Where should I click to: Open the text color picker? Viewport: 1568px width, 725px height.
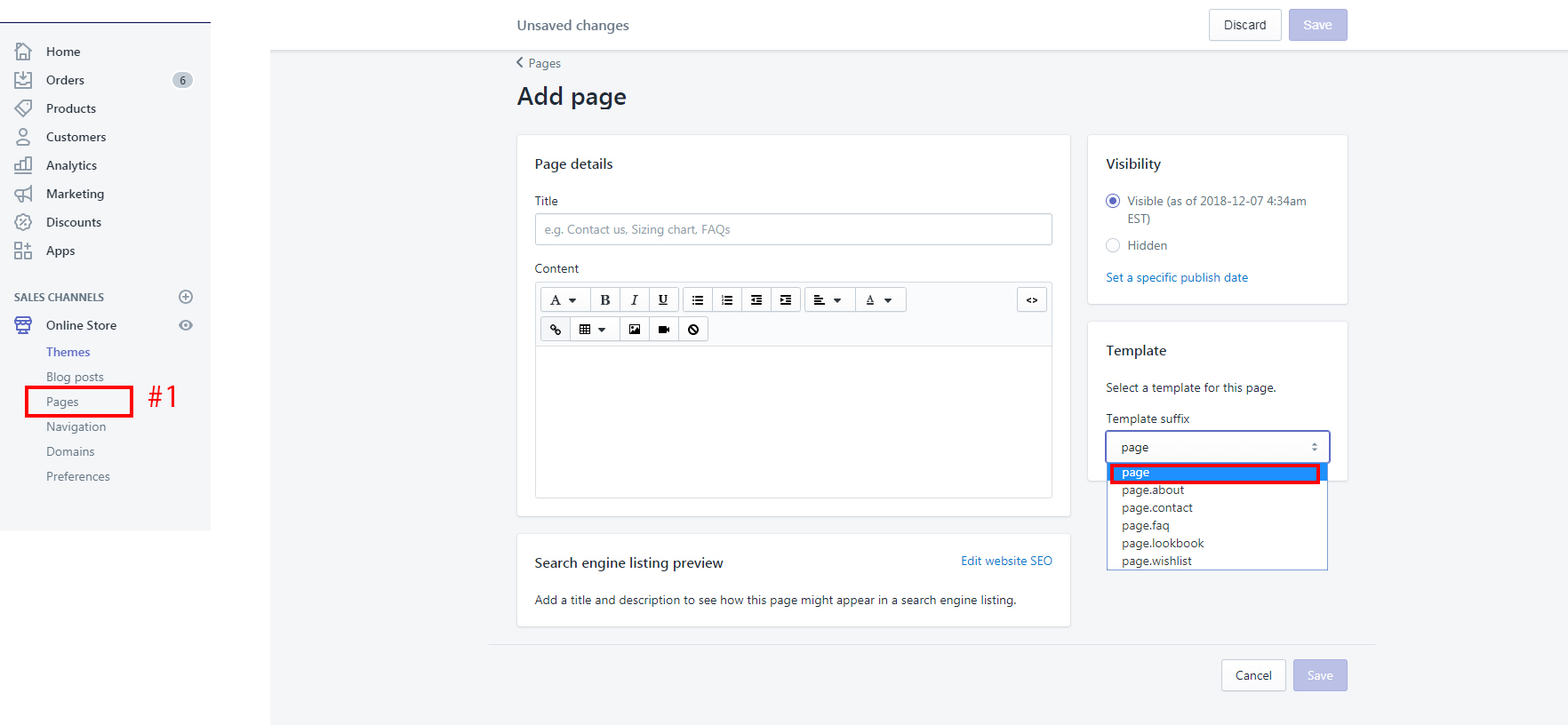pos(878,300)
